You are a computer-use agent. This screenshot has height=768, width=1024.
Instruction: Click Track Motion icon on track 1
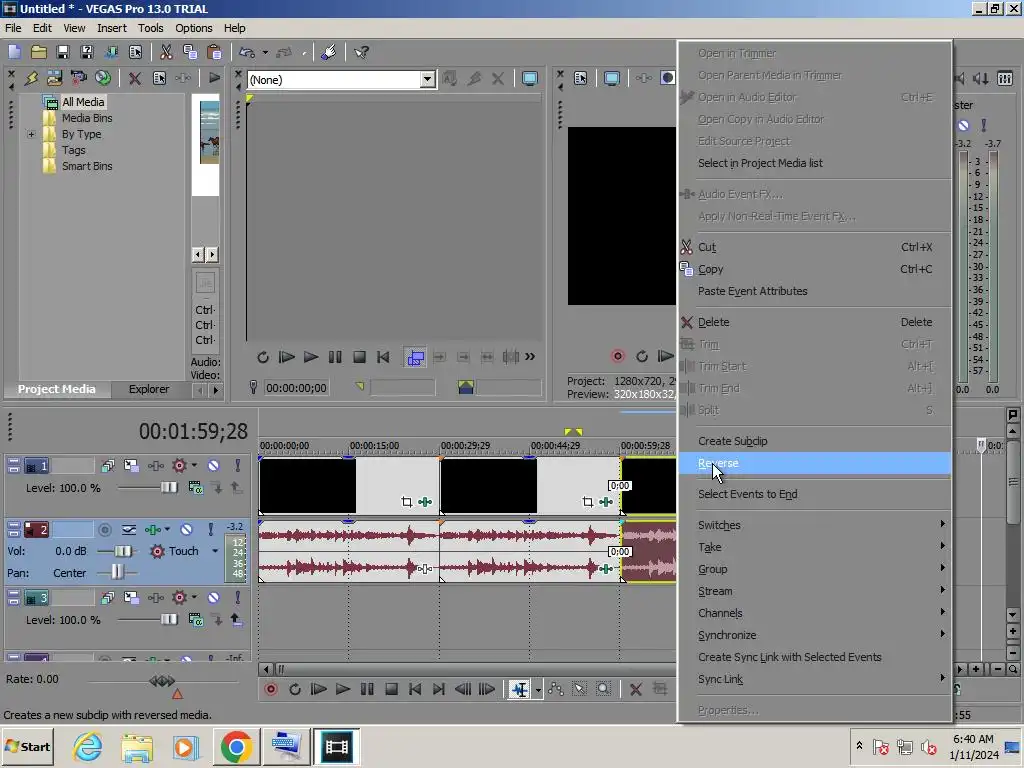[x=131, y=466]
